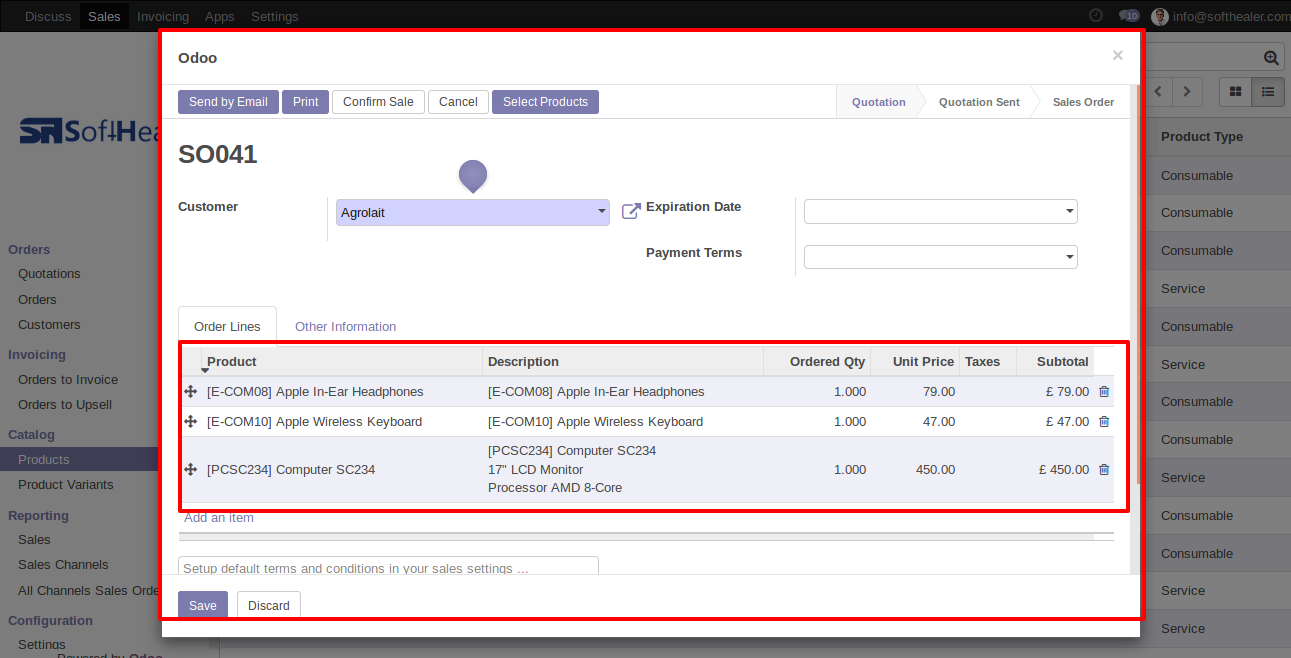Close the Odoo dialog

1118,56
